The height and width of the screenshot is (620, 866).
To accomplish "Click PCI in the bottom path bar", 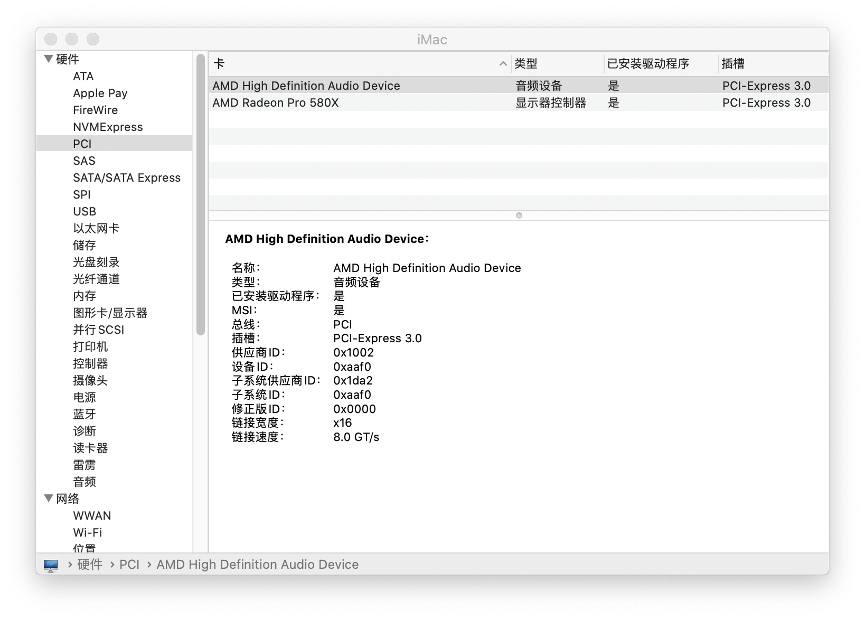I will point(129,565).
